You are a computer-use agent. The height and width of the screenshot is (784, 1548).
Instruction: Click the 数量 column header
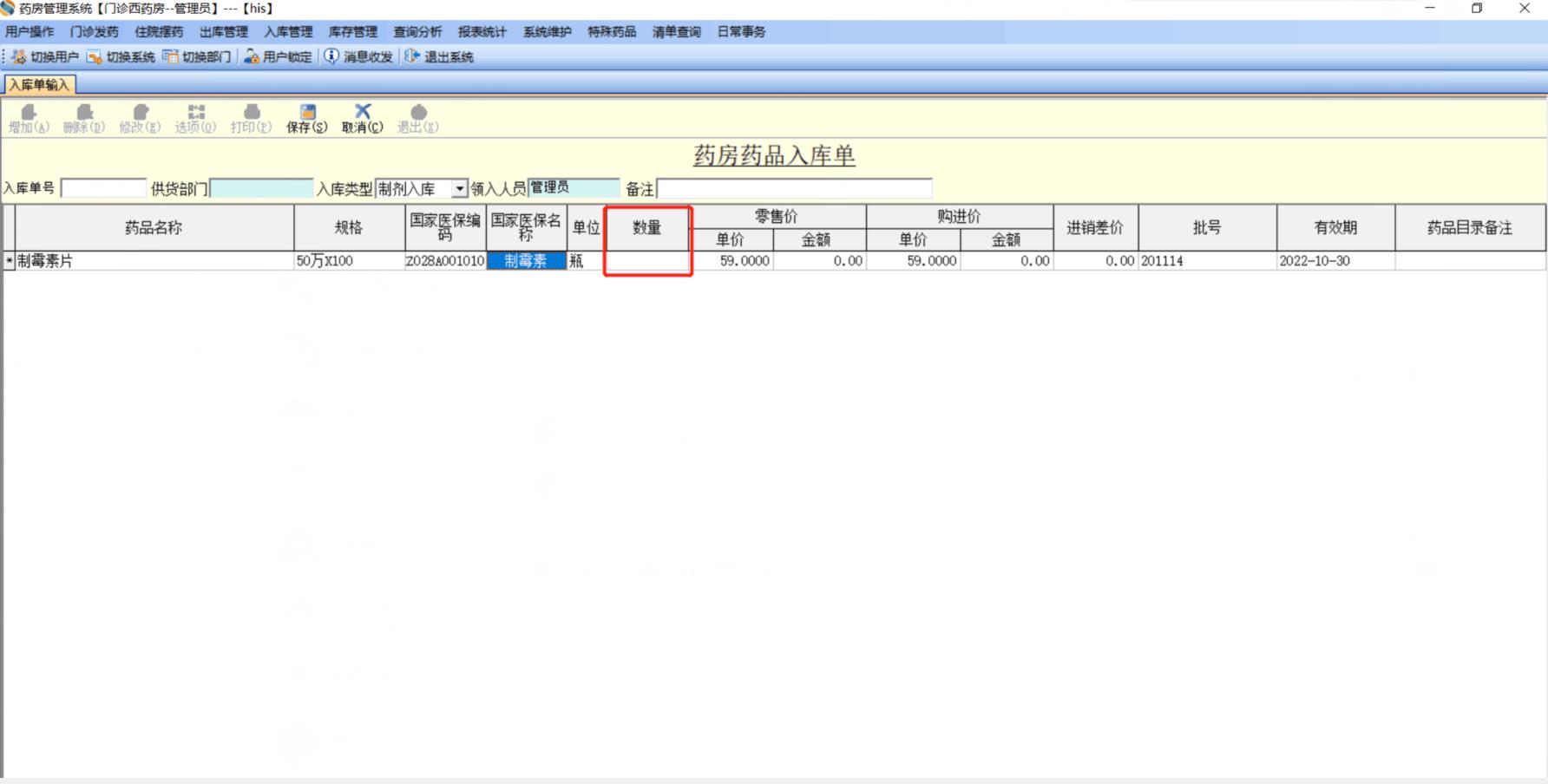click(647, 228)
